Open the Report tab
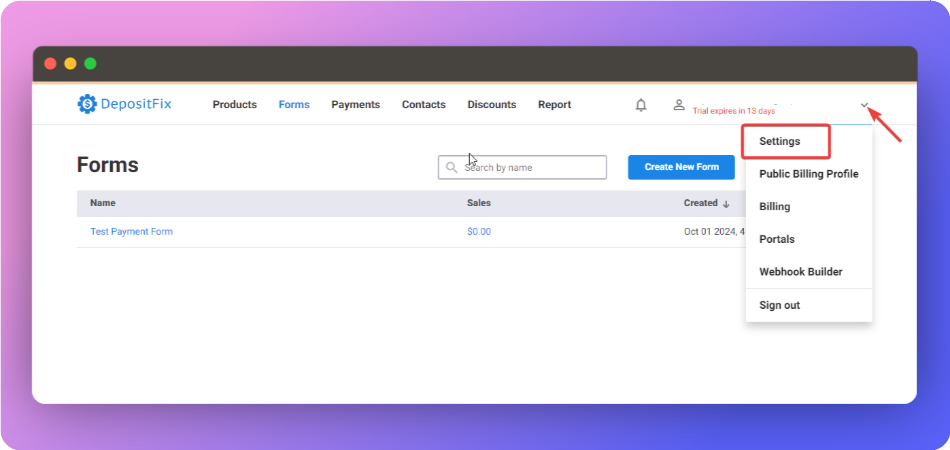Screen dimensions: 950x450 554,104
